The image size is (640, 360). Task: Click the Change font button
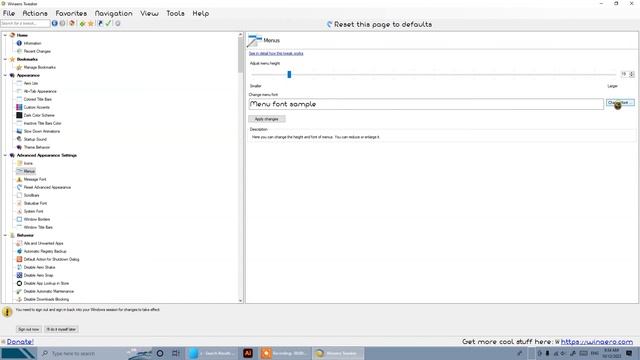pyautogui.click(x=620, y=103)
